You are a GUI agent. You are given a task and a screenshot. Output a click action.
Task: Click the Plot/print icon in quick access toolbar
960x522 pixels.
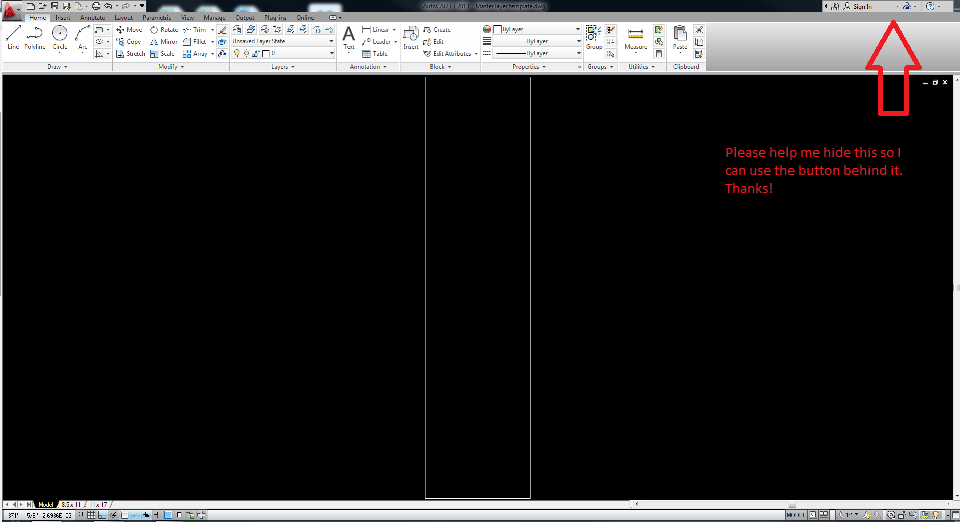[96, 6]
